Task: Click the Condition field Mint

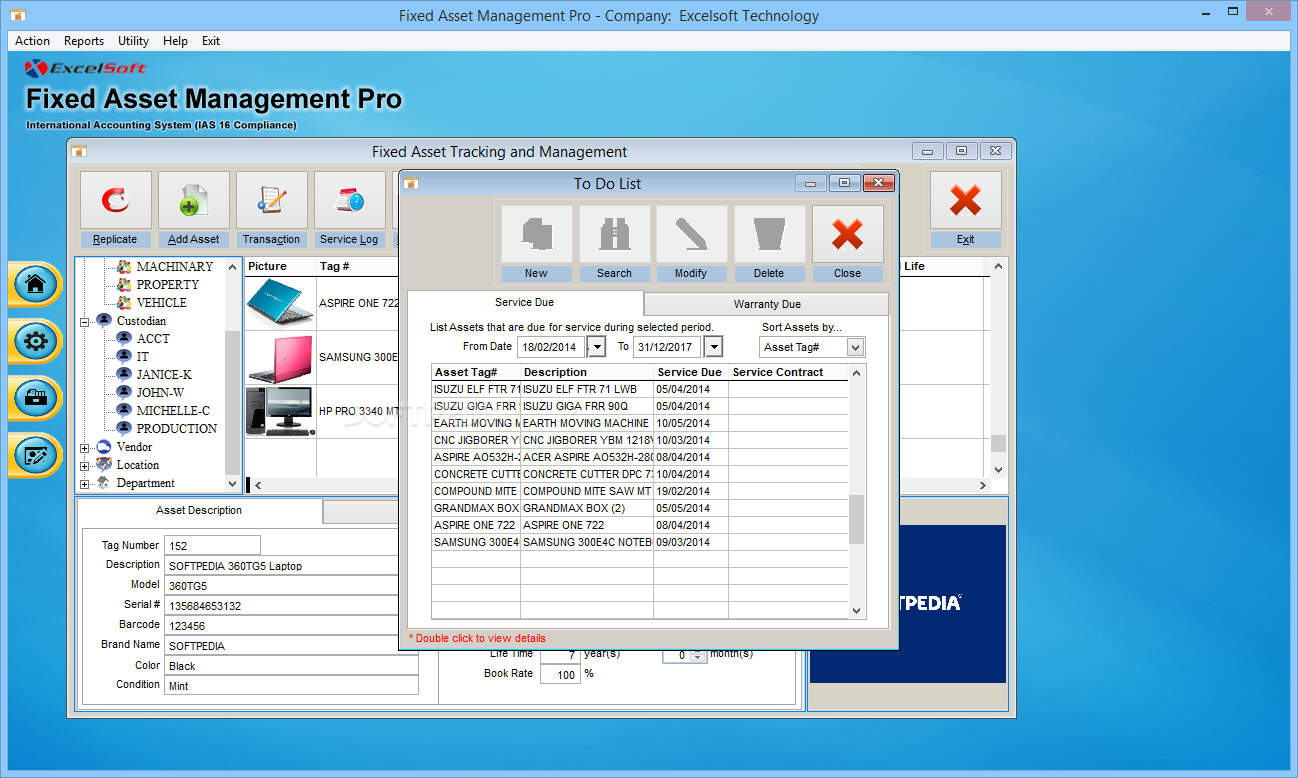Action: pos(292,686)
